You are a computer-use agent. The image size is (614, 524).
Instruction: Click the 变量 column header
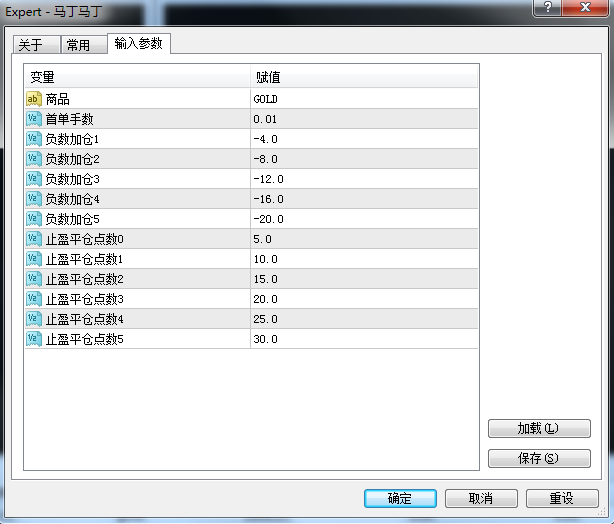(137, 77)
